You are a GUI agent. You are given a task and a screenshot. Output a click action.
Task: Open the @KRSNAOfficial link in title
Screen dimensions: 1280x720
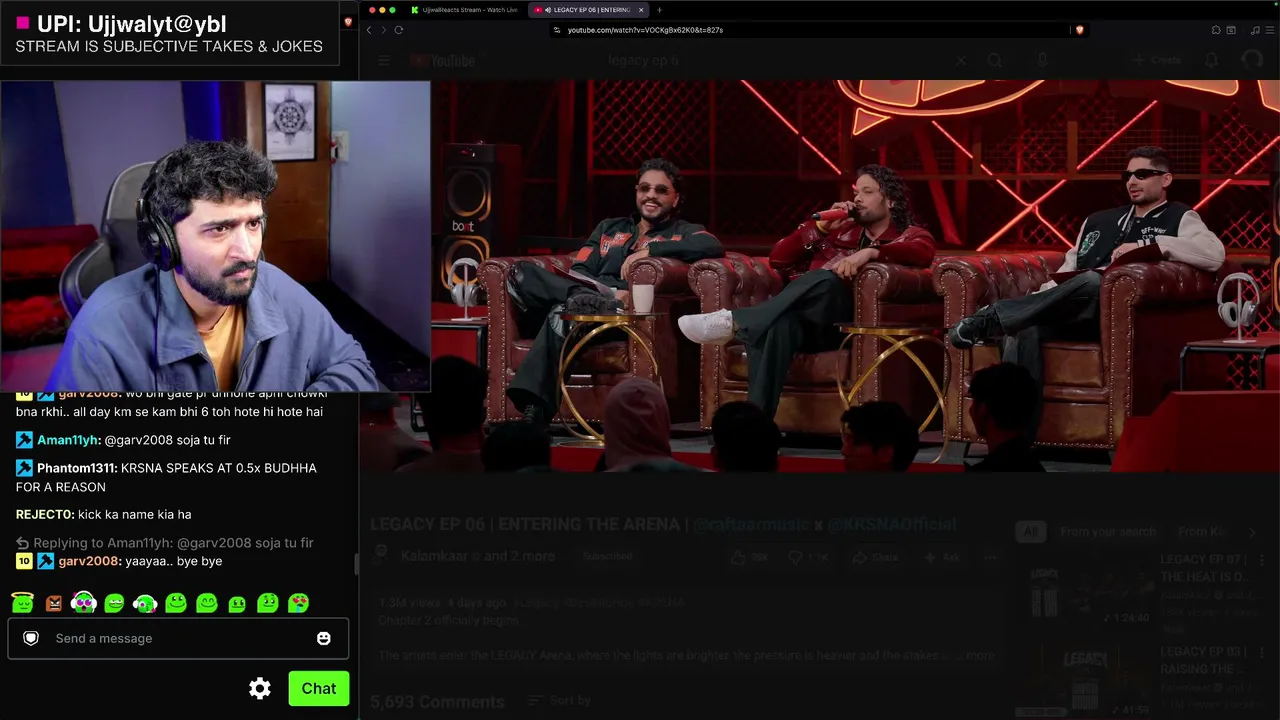click(x=892, y=524)
